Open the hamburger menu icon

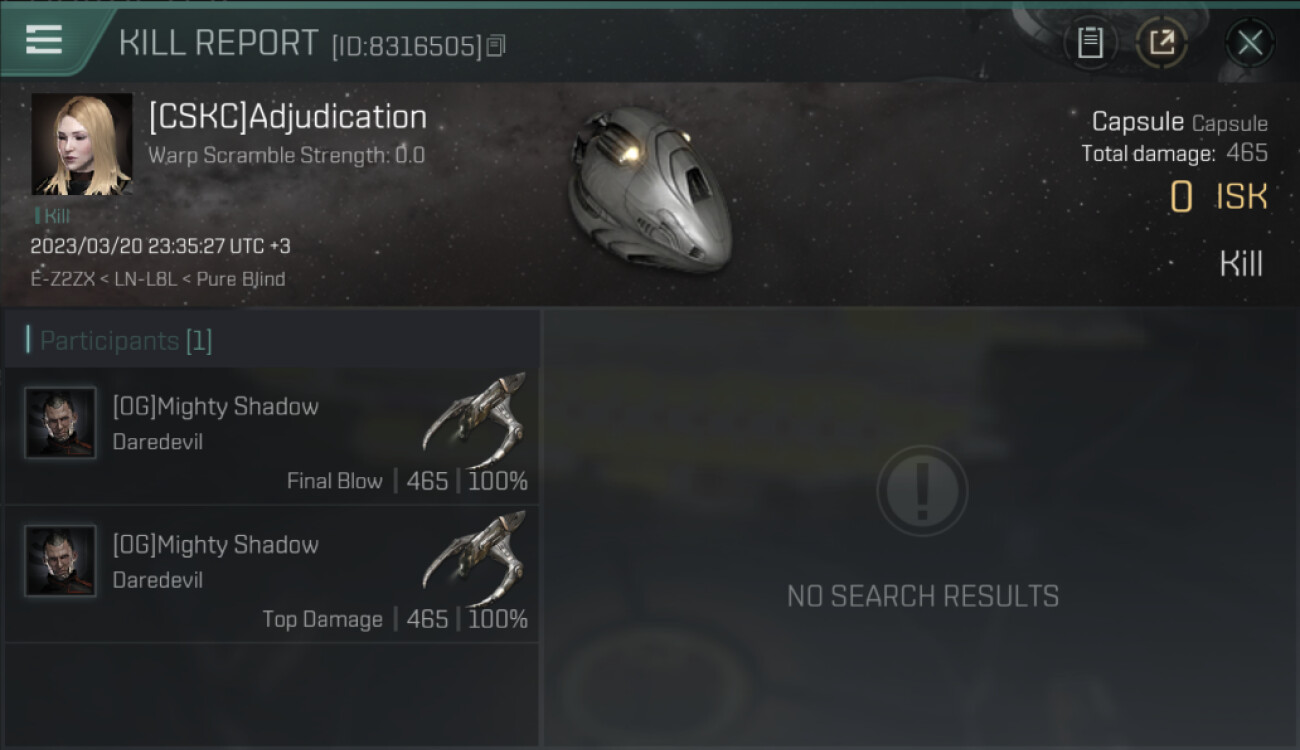click(44, 40)
